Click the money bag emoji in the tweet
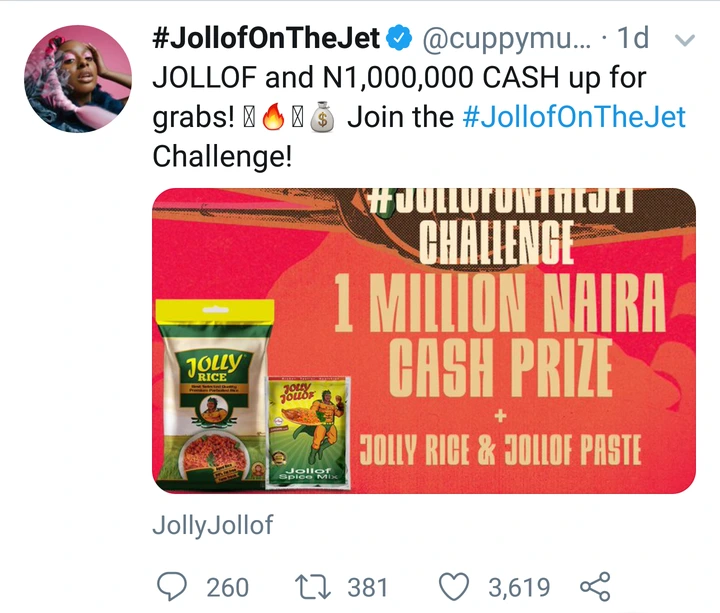The height and width of the screenshot is (613, 720). pyautogui.click(x=320, y=119)
